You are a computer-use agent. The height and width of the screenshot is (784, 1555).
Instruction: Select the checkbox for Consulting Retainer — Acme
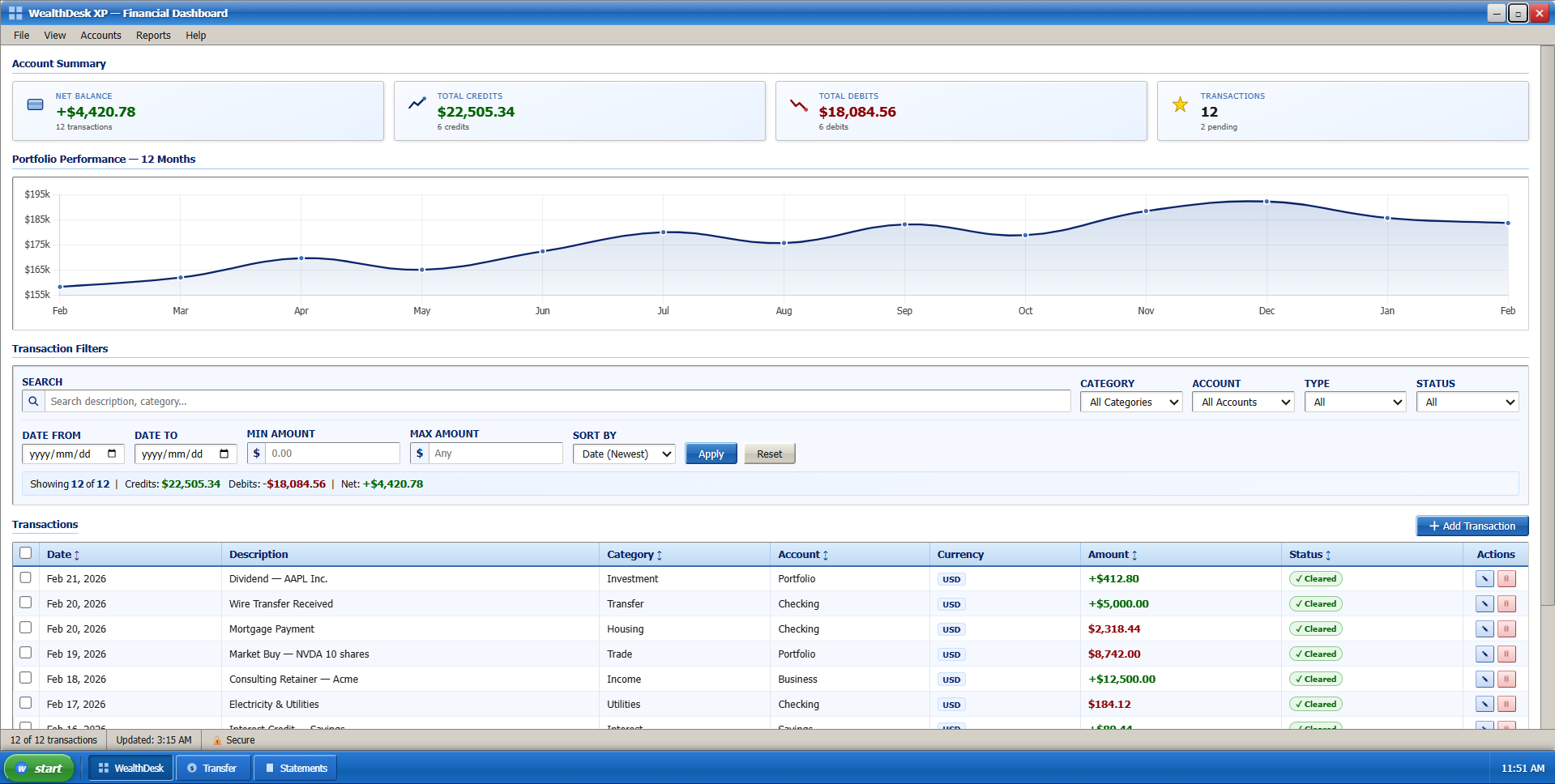tap(25, 678)
